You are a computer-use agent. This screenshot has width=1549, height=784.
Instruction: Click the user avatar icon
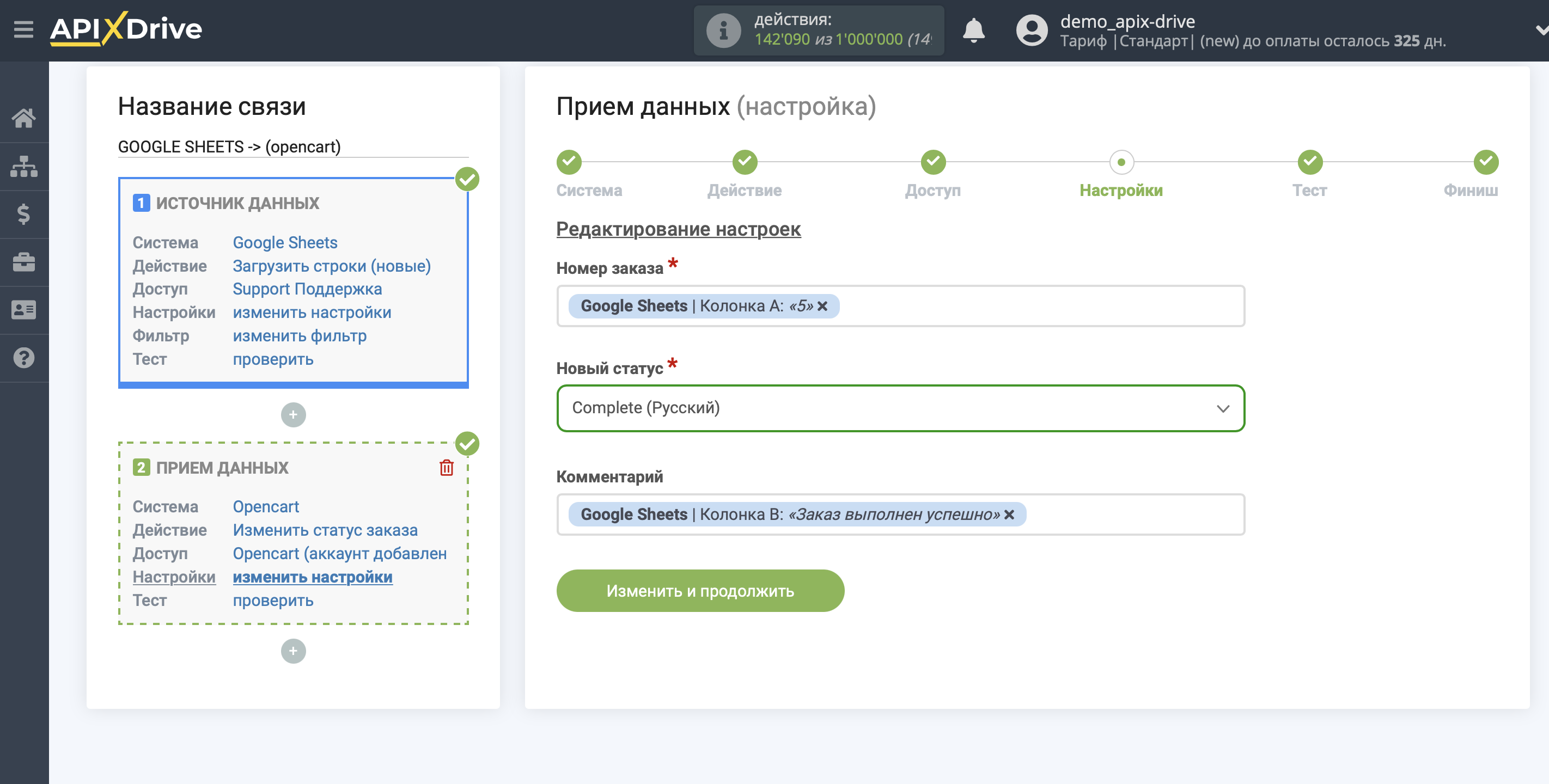(x=1031, y=30)
